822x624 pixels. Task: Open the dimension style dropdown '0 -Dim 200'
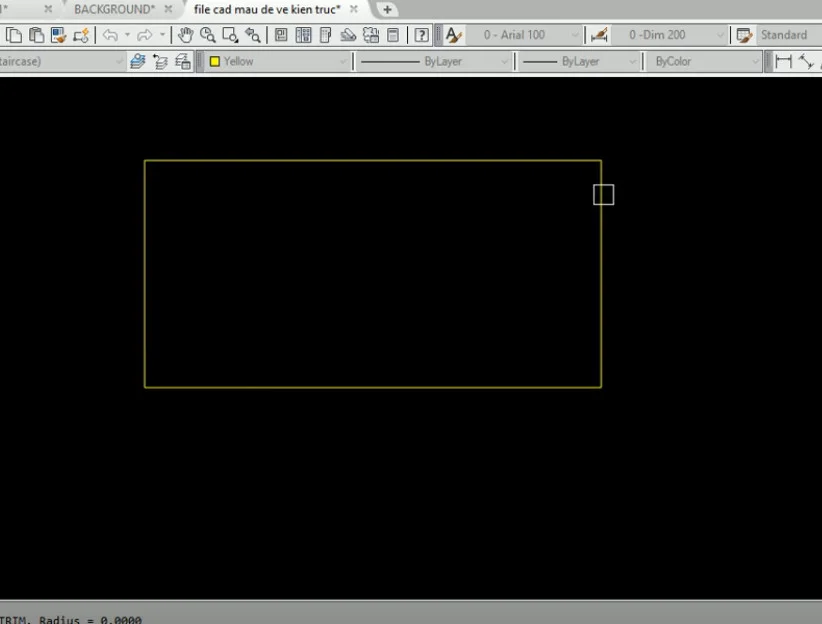pos(669,35)
